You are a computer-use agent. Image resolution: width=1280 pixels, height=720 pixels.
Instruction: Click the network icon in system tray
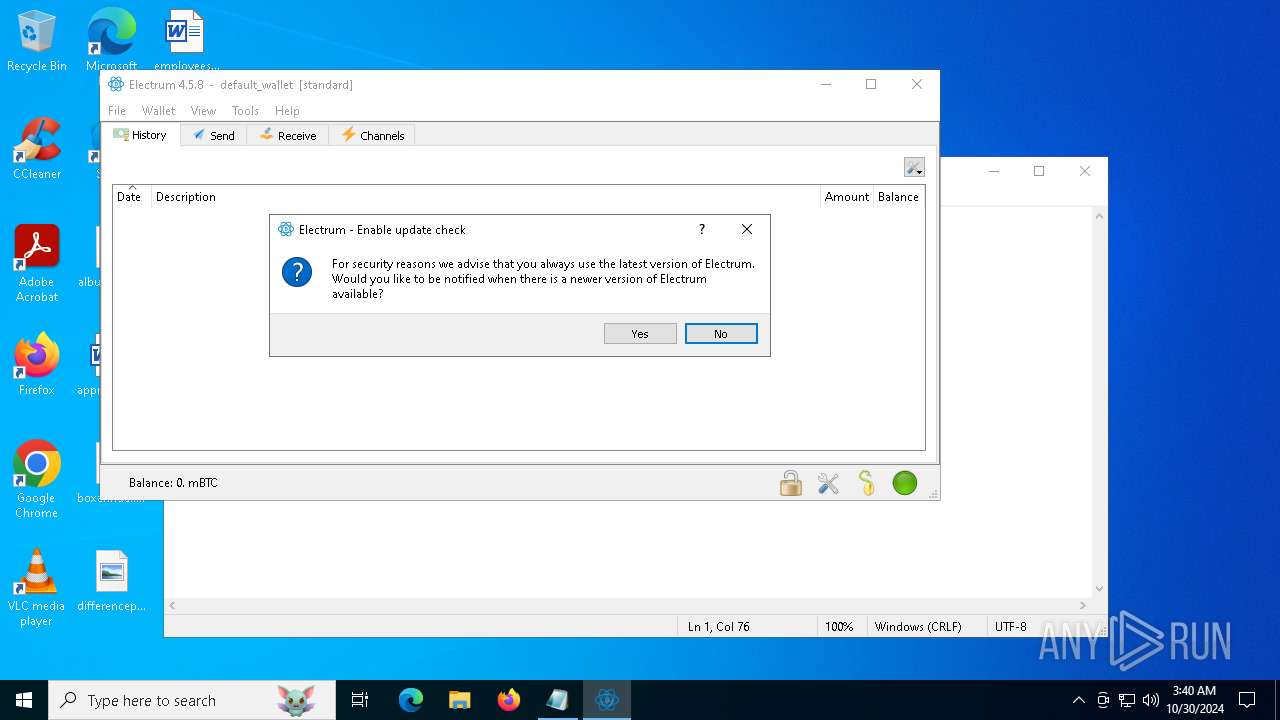[x=1127, y=700]
